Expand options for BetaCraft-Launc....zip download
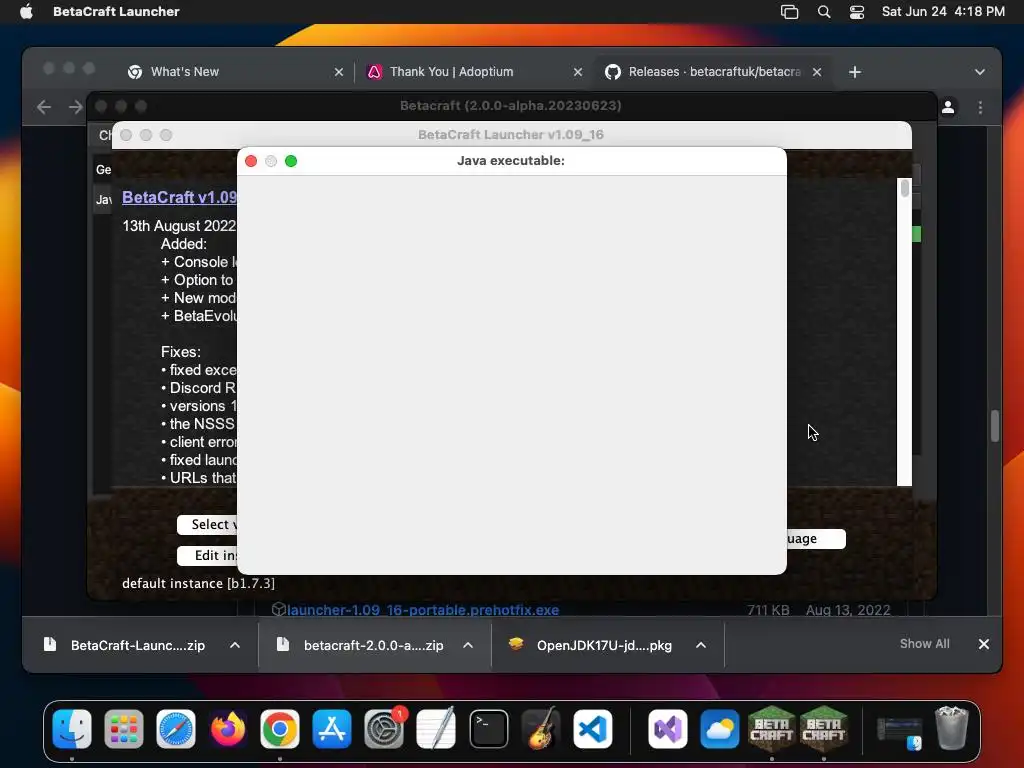The height and width of the screenshot is (768, 1024). pyautogui.click(x=235, y=645)
